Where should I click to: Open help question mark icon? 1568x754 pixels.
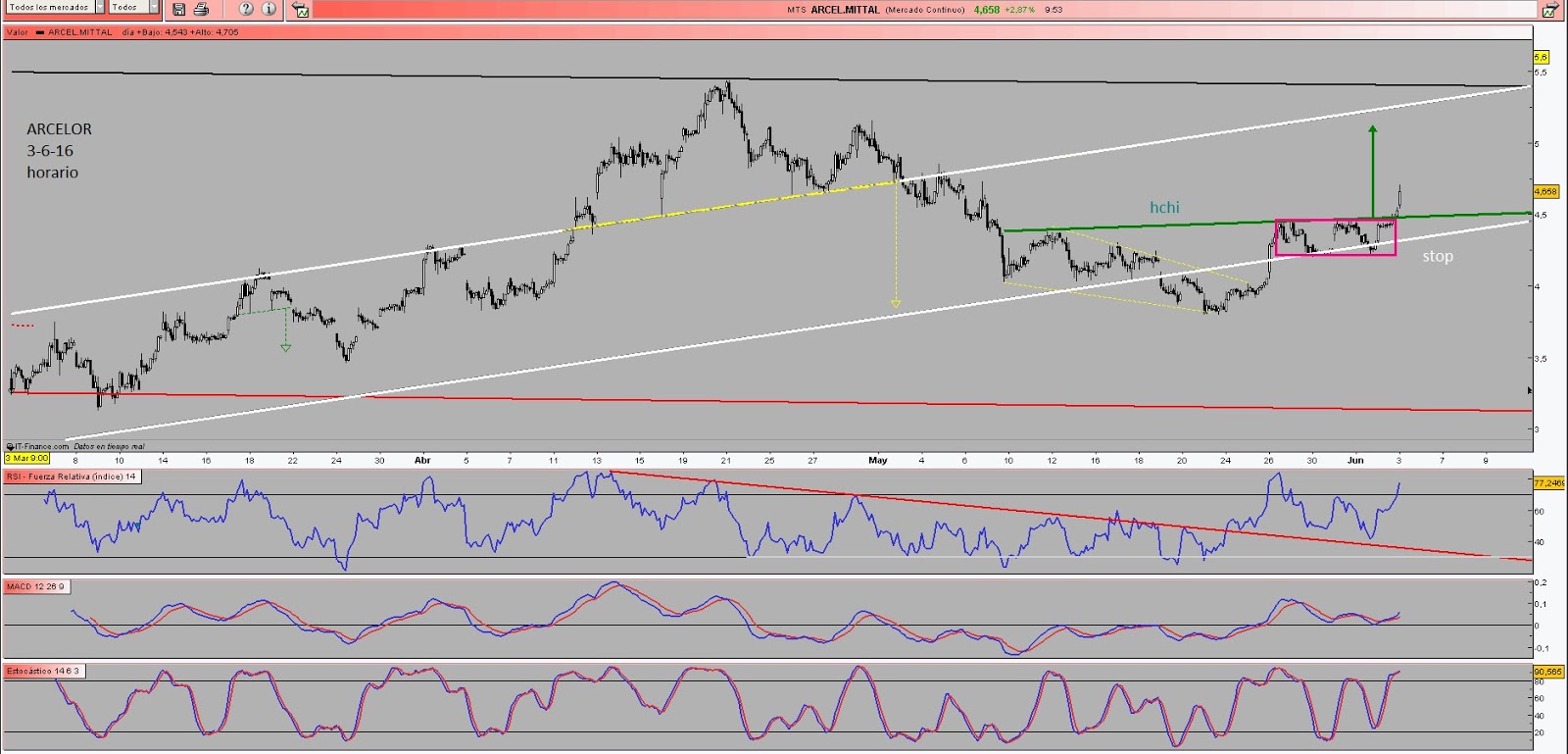246,9
